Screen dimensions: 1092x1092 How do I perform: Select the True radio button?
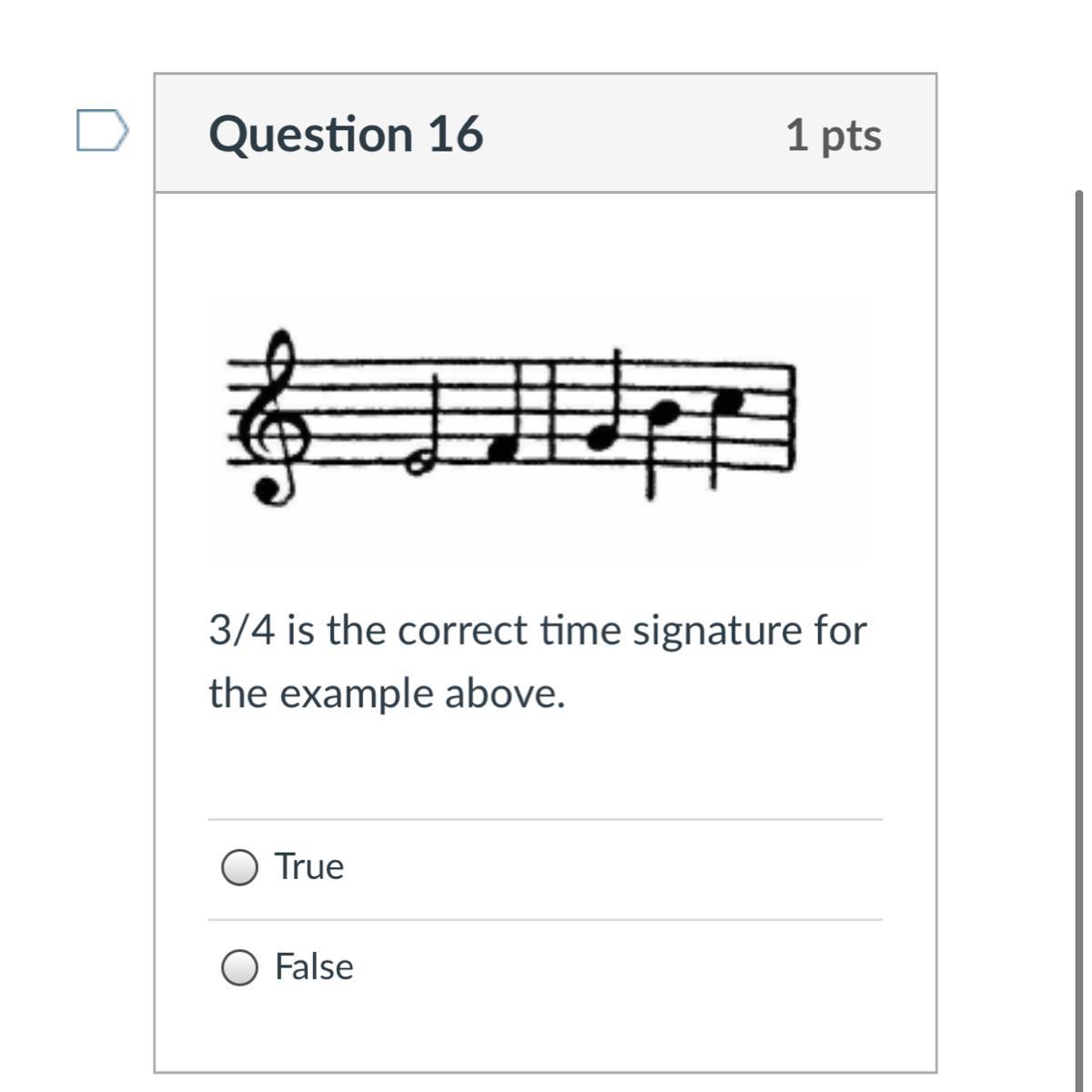click(239, 867)
